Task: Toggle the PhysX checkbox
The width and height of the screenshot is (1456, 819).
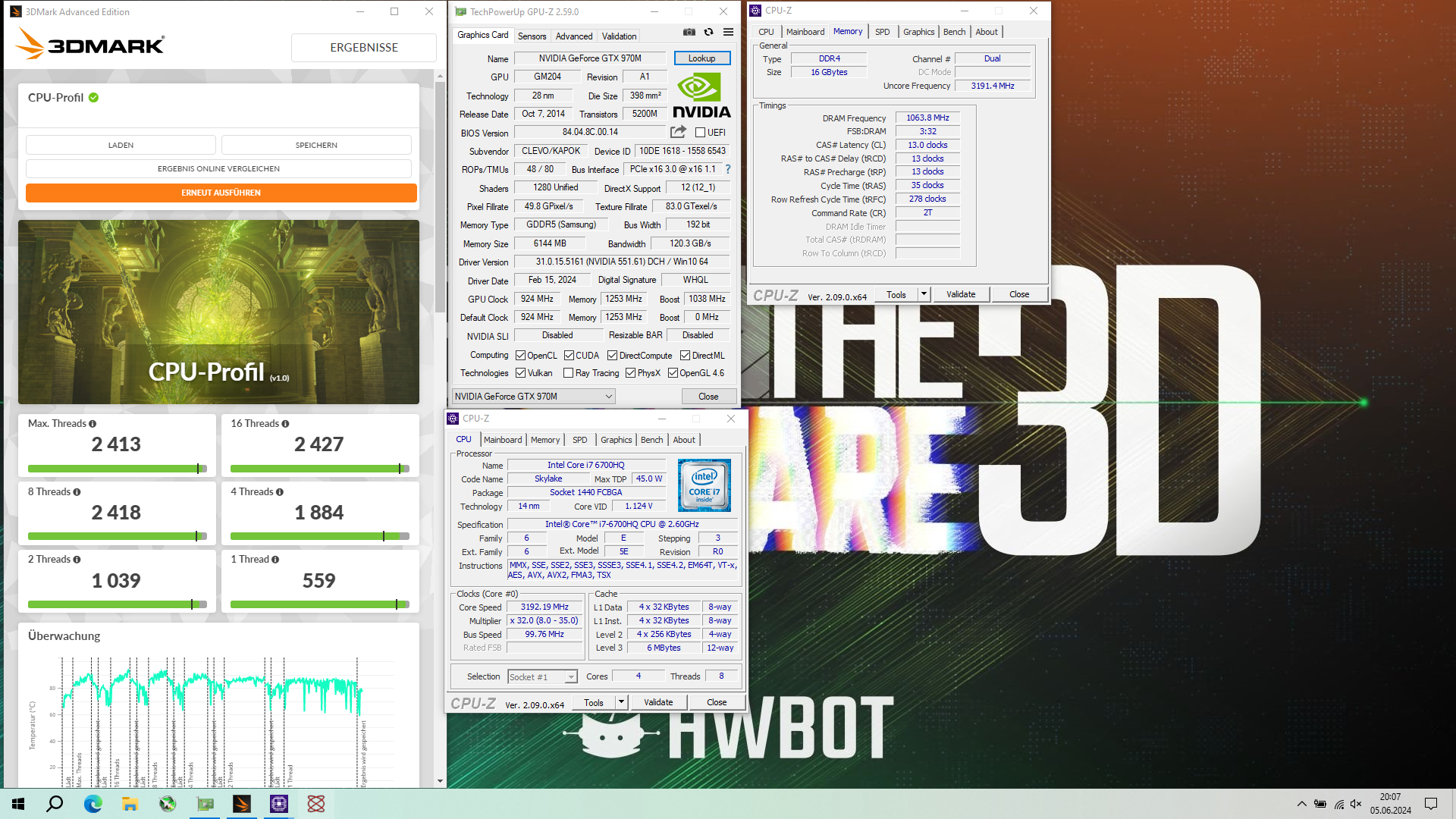Action: (630, 373)
